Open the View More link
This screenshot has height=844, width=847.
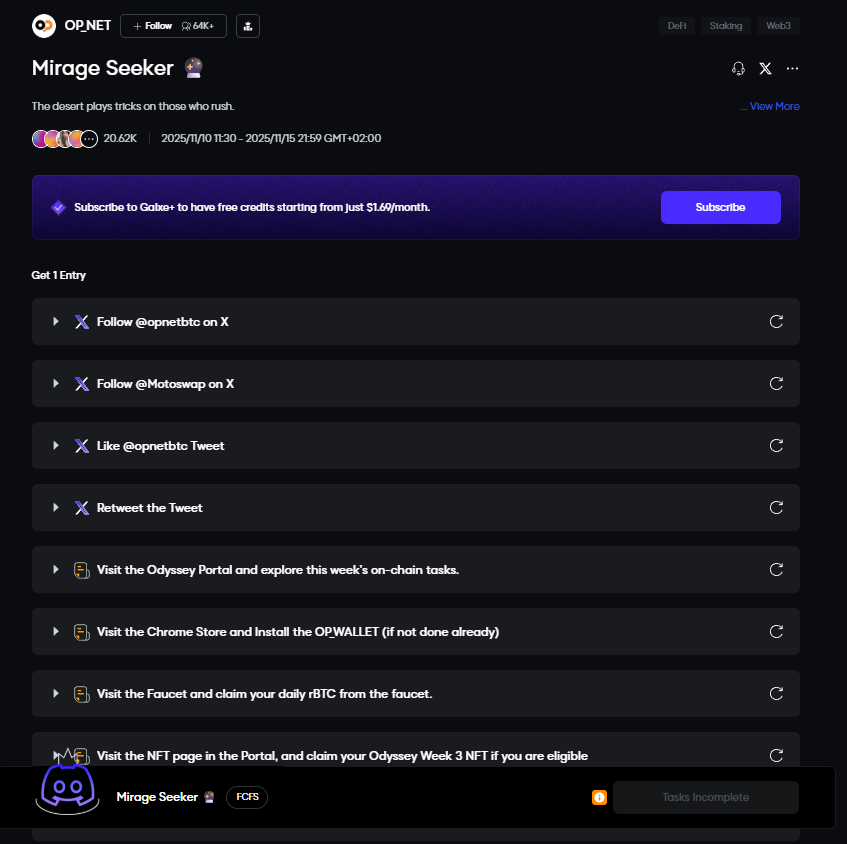(x=773, y=106)
